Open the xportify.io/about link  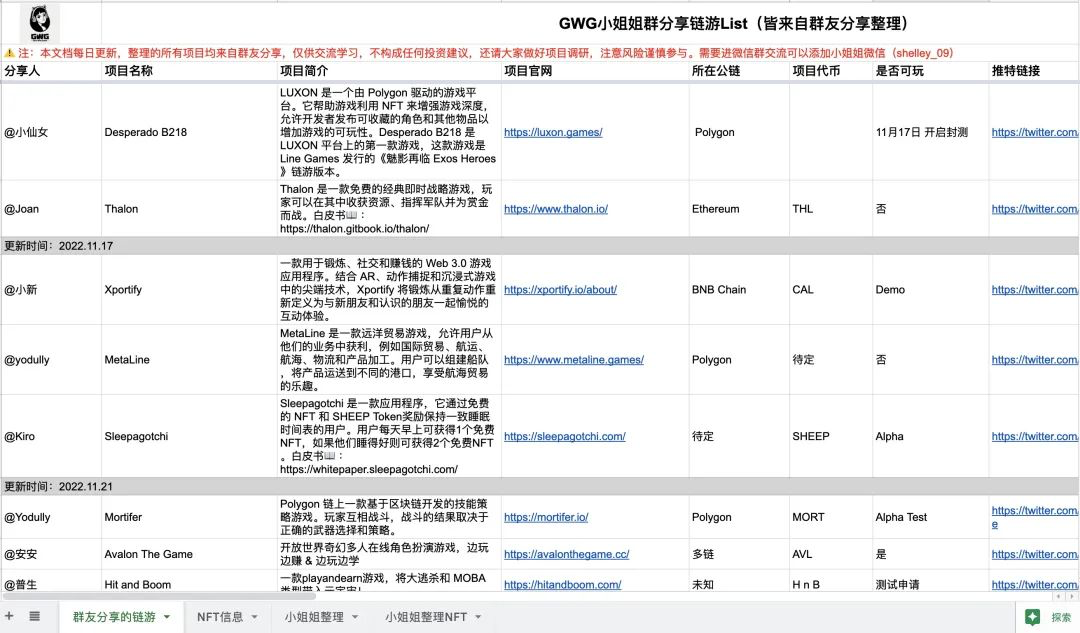pyautogui.click(x=560, y=290)
